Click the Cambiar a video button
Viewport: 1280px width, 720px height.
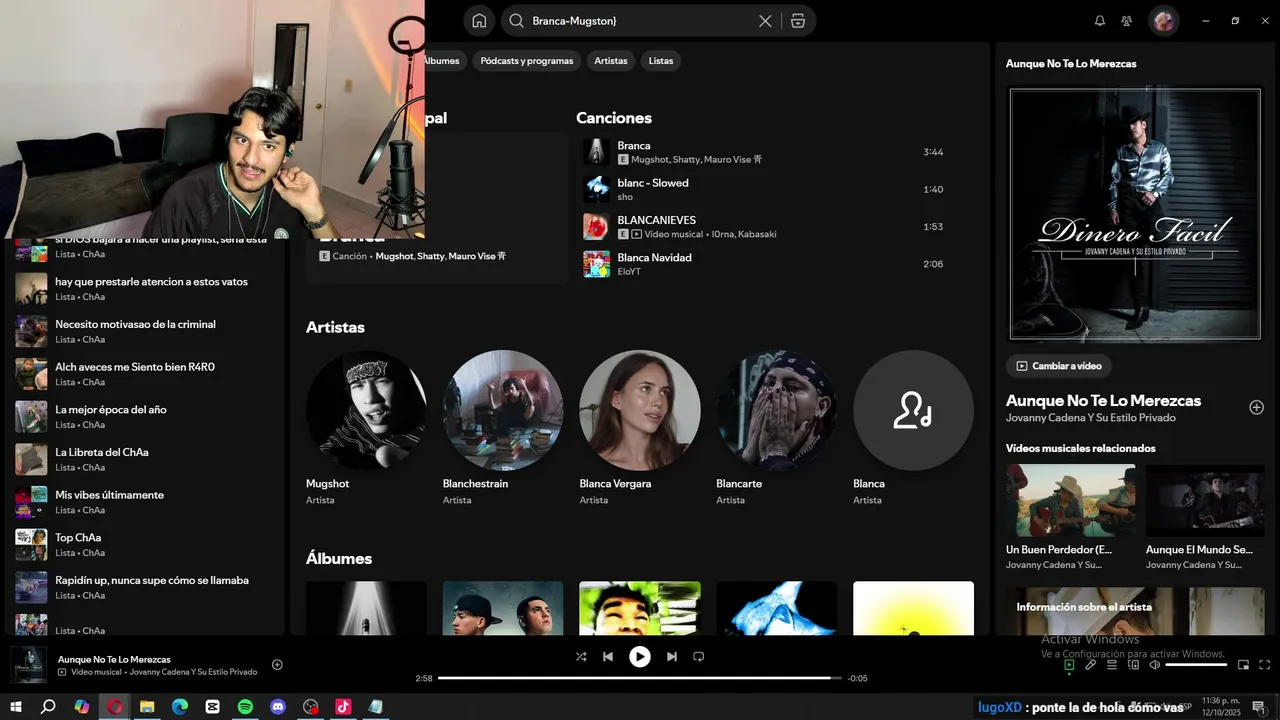(x=1058, y=366)
